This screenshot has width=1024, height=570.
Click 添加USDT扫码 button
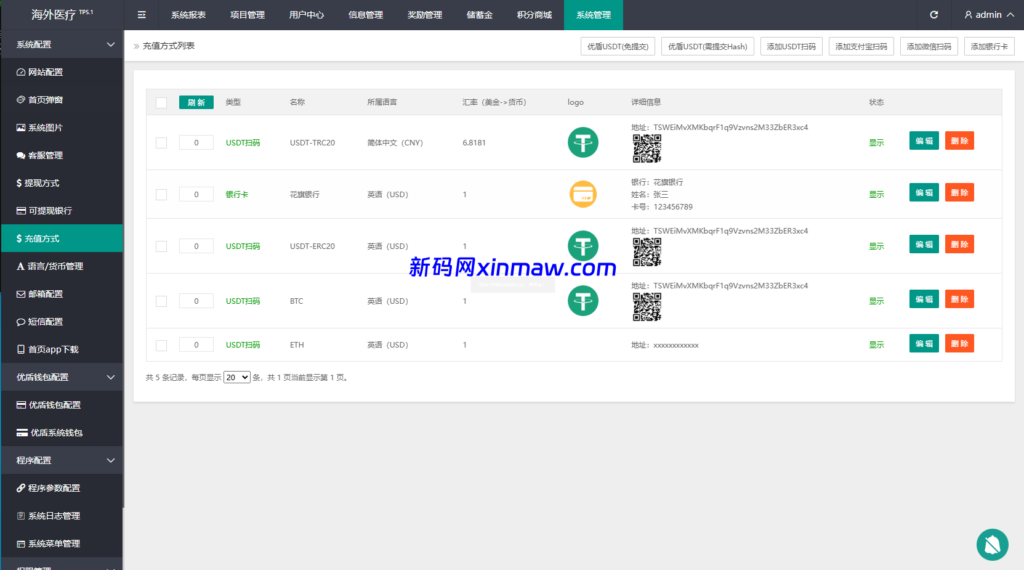[x=792, y=46]
